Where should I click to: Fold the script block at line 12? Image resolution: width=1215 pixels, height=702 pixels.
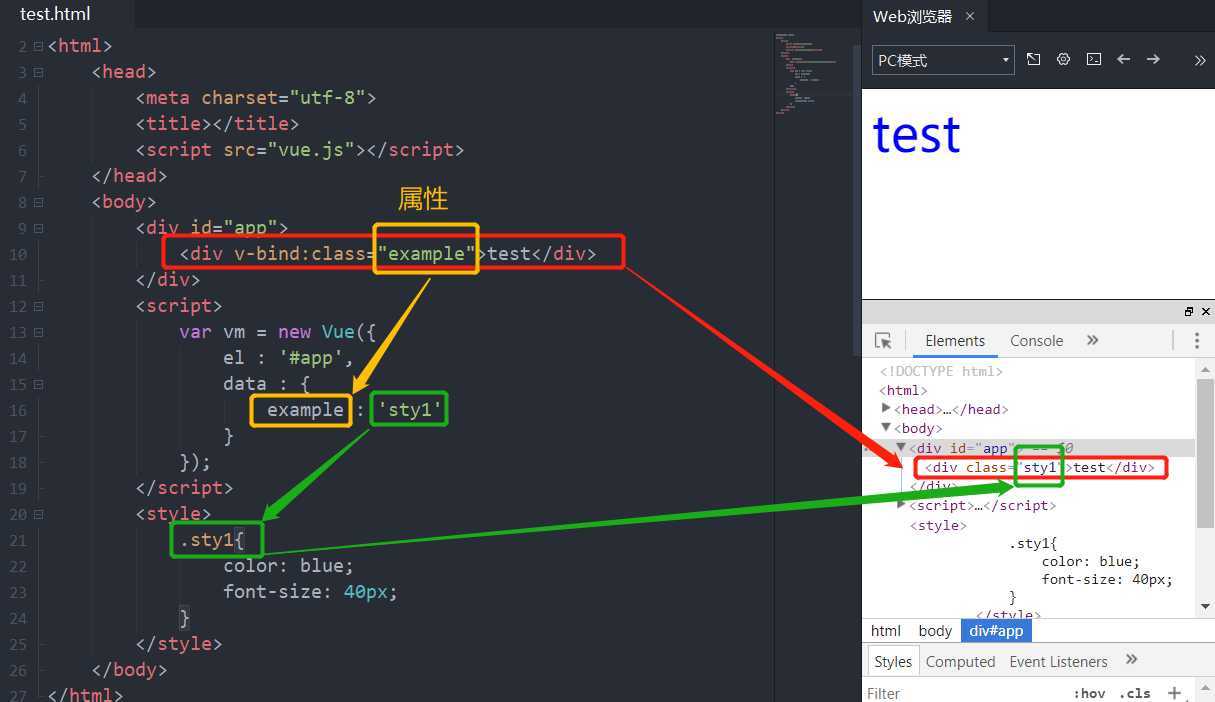point(38,306)
